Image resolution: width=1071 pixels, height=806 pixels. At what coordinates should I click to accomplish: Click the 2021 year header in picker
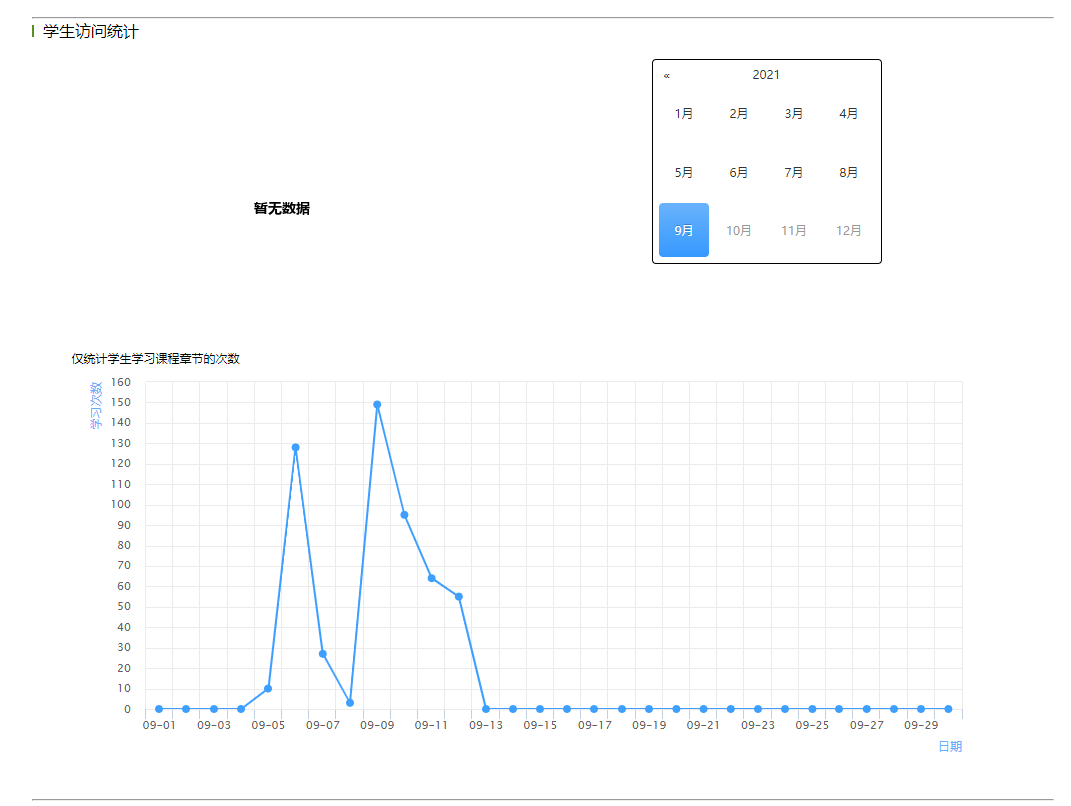pyautogui.click(x=766, y=75)
